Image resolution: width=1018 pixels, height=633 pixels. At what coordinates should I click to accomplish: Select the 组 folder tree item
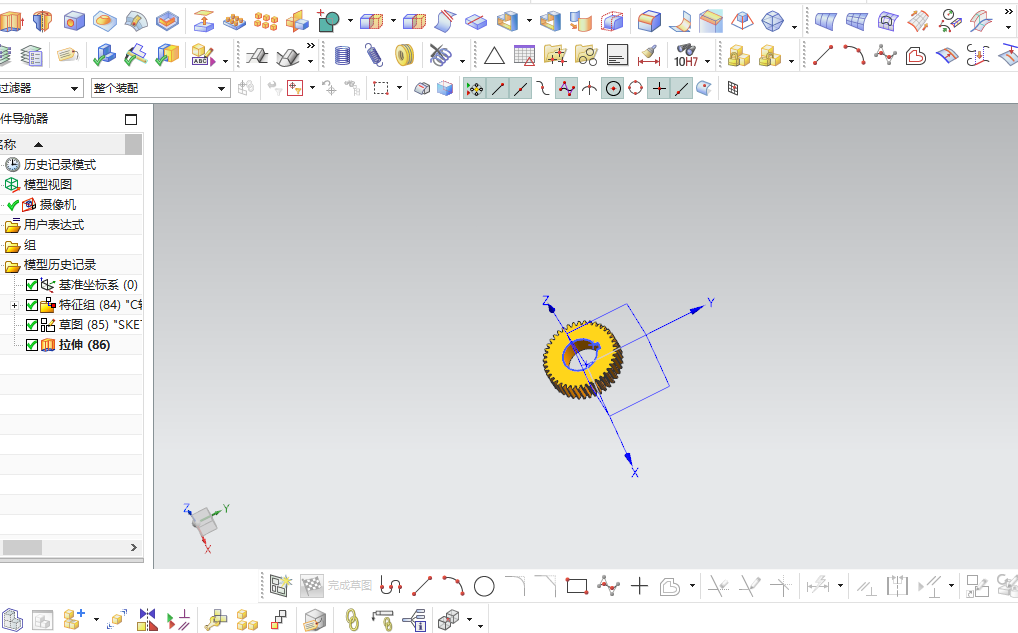[30, 245]
